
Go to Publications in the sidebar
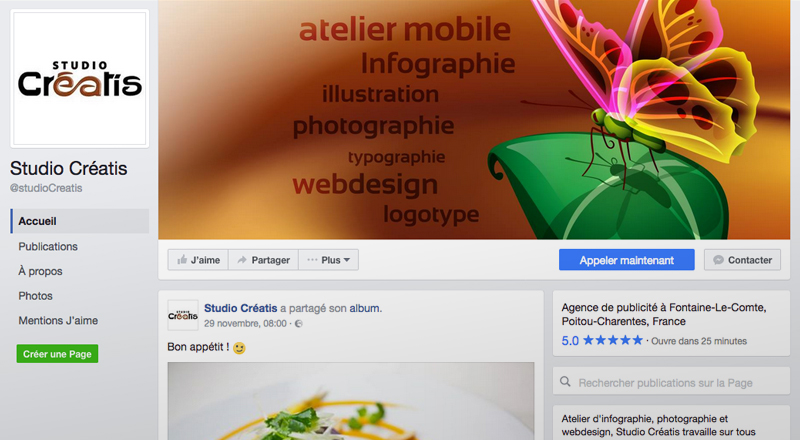point(48,247)
